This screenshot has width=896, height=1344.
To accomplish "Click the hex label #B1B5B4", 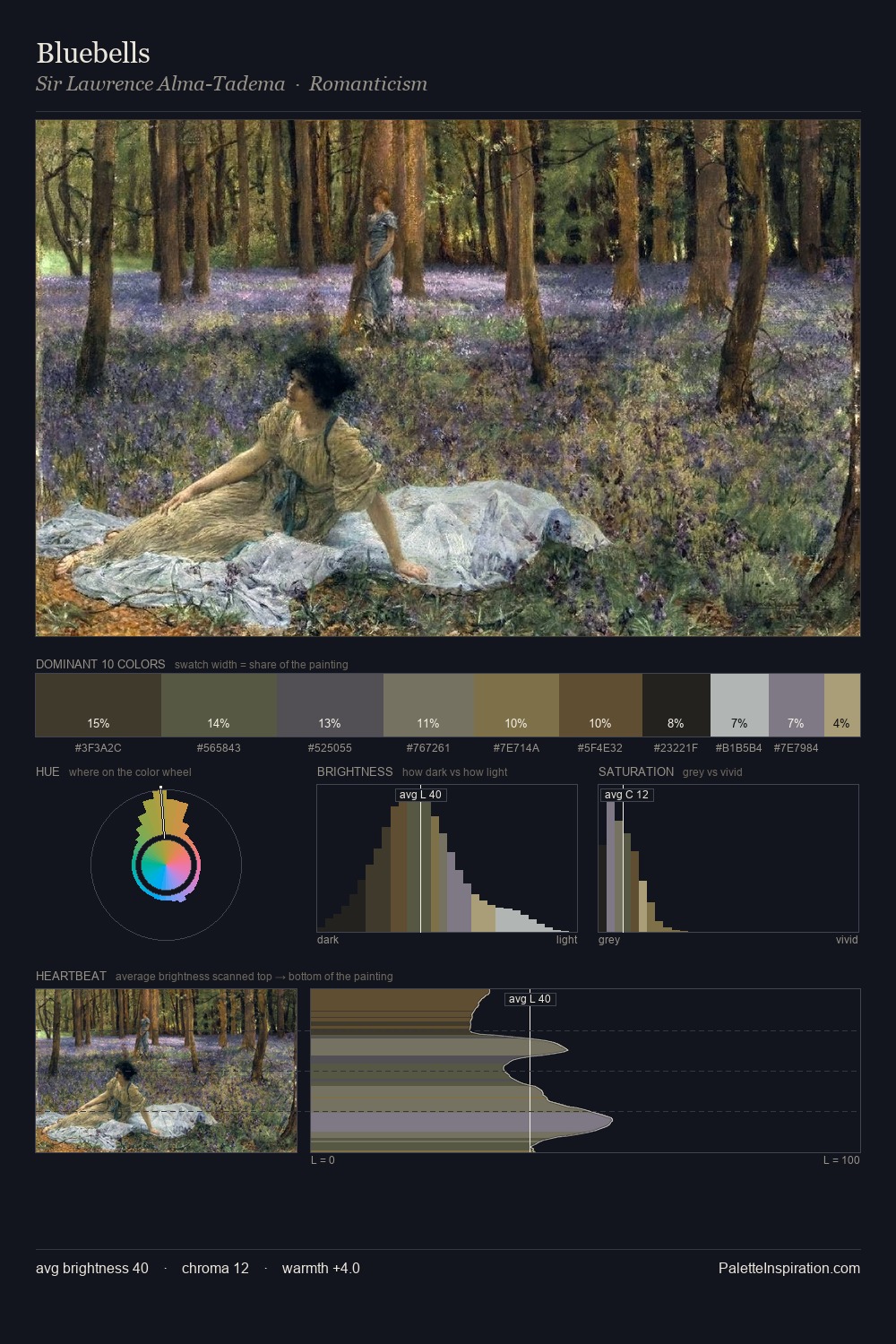I will point(739,747).
